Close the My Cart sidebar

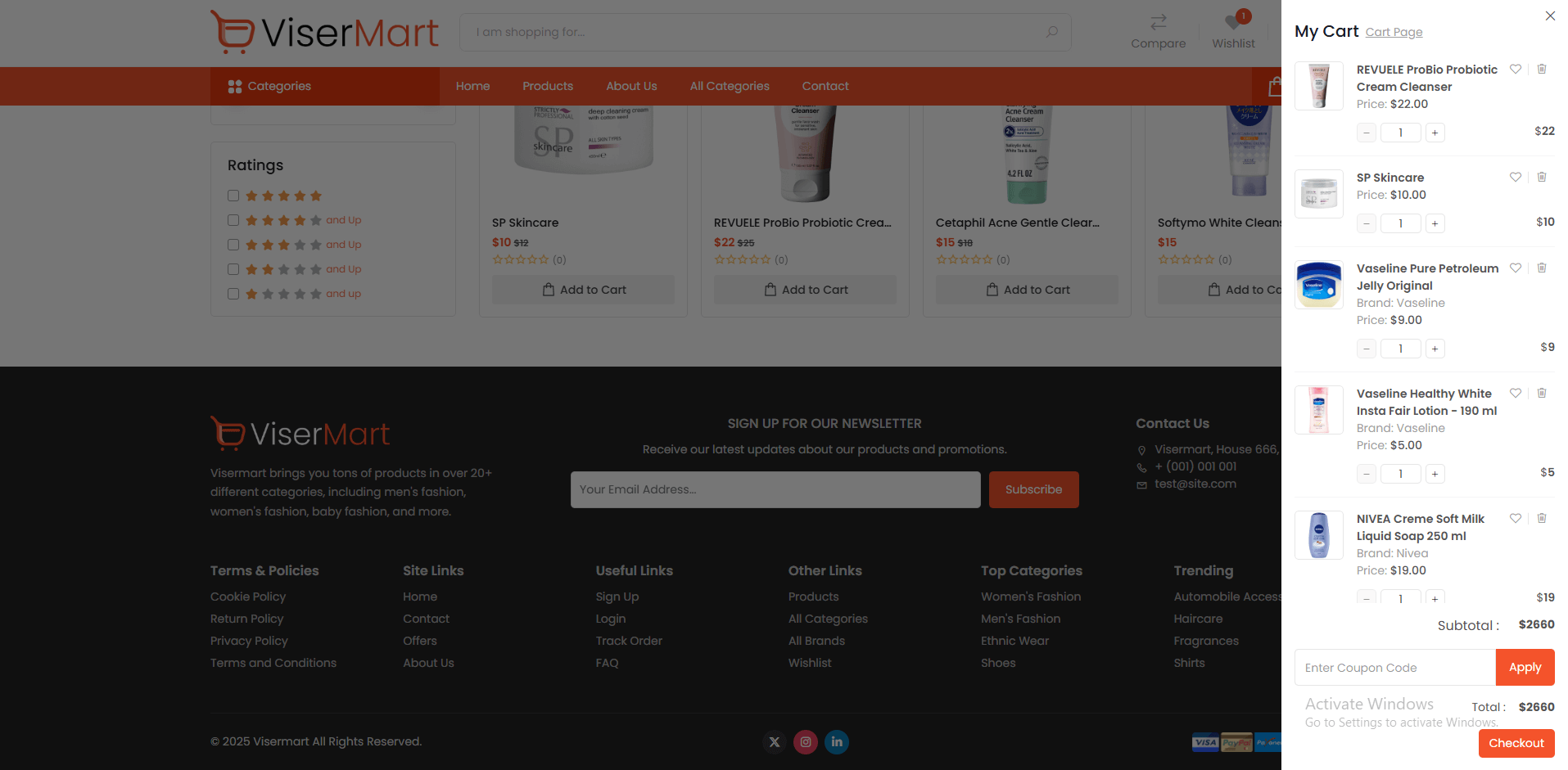click(x=1550, y=16)
